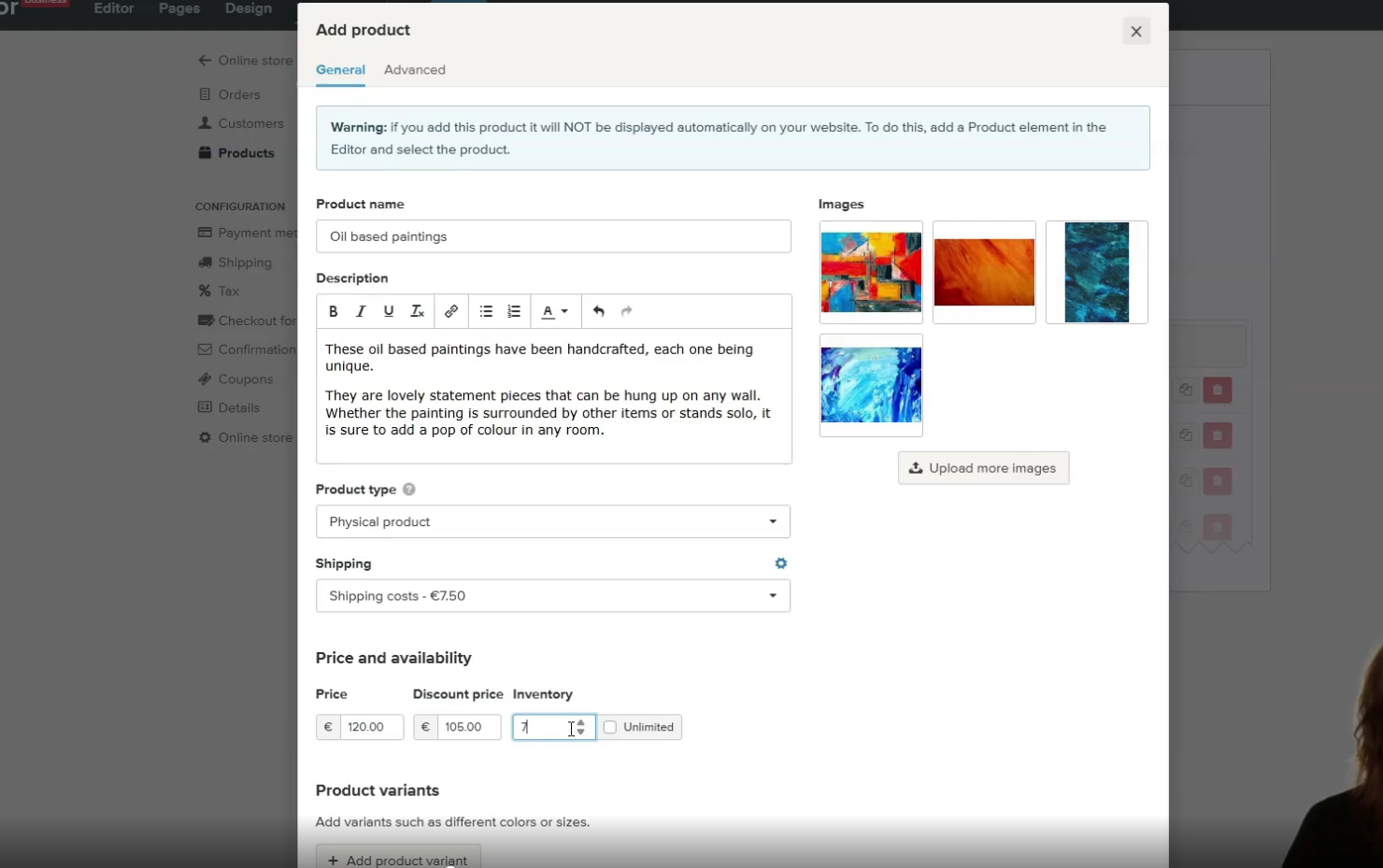Screen dimensions: 1383x868
Task: Create a bulleted list in the description
Action: coord(486,311)
